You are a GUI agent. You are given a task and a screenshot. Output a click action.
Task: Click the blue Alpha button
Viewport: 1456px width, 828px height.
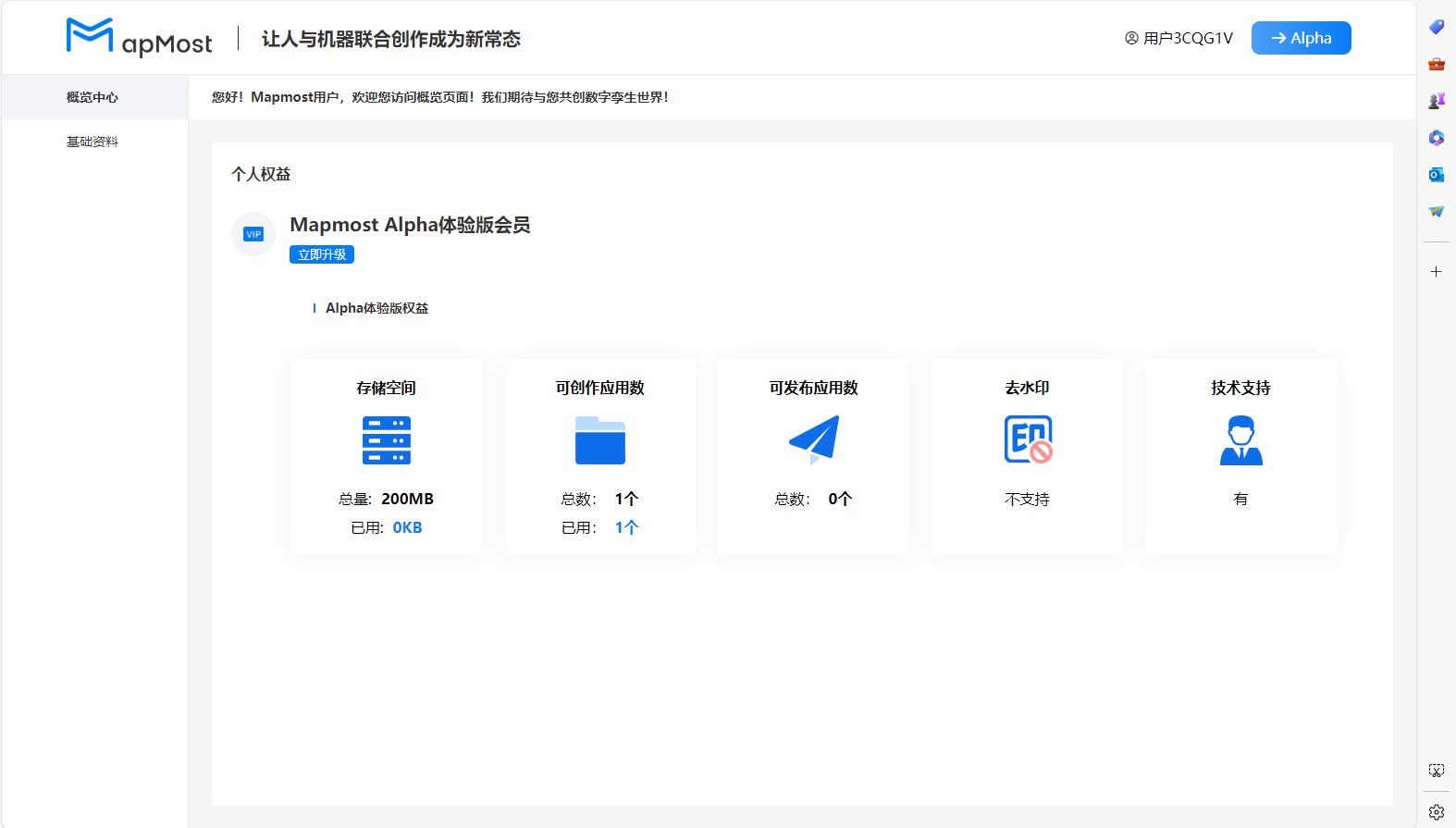tap(1301, 38)
